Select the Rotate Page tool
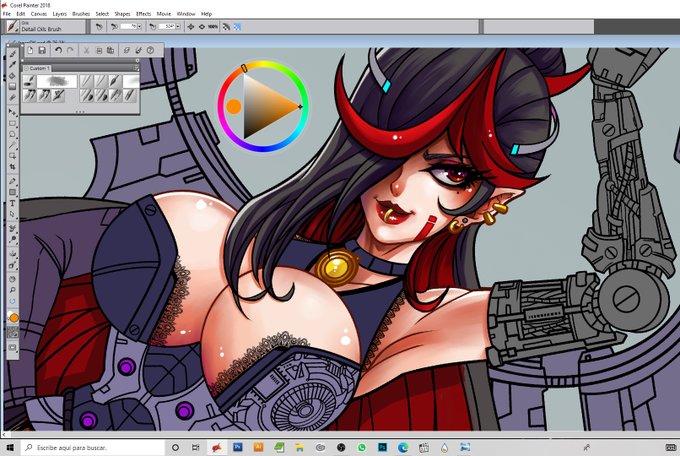680x456 pixels. [13, 301]
